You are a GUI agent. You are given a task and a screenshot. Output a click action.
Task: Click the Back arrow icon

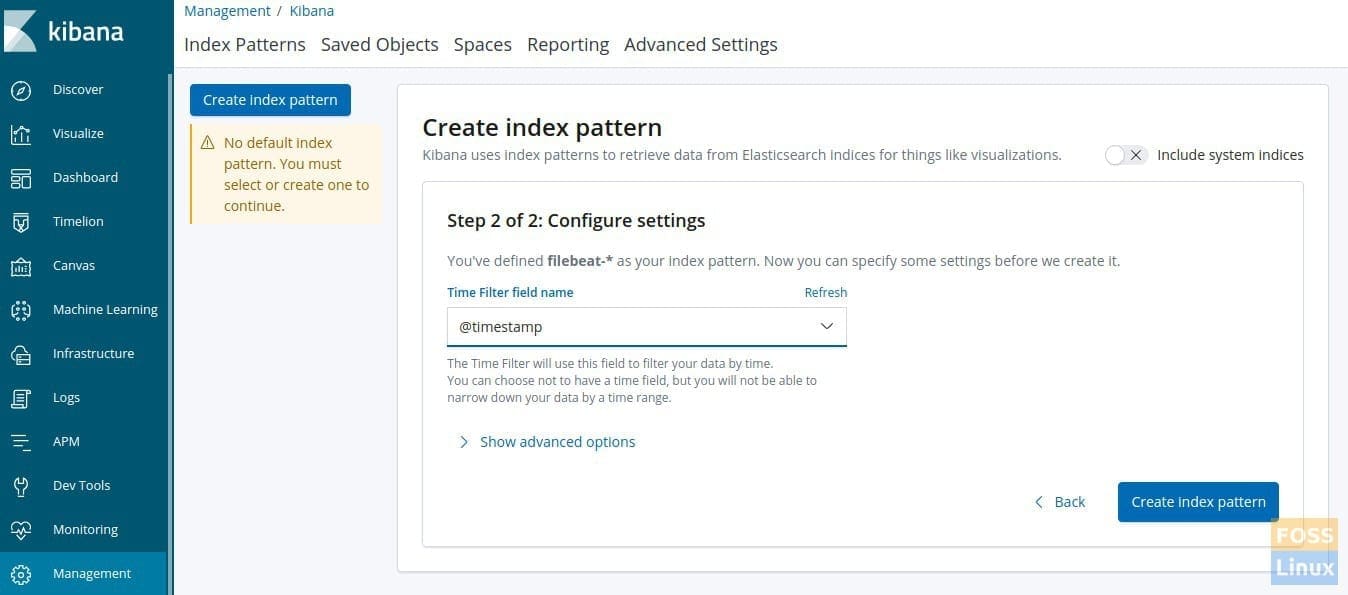[1039, 502]
